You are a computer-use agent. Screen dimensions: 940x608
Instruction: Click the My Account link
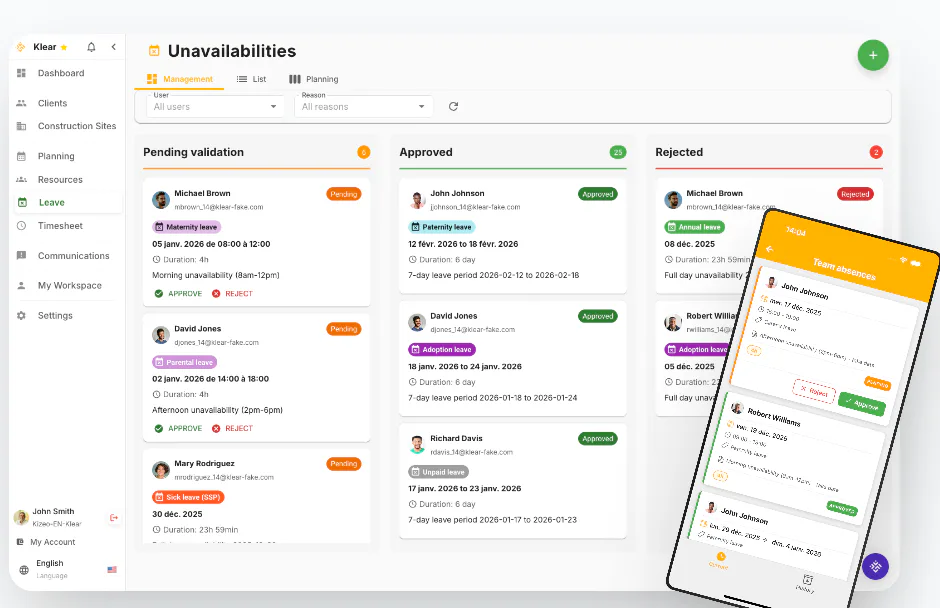[x=53, y=542]
